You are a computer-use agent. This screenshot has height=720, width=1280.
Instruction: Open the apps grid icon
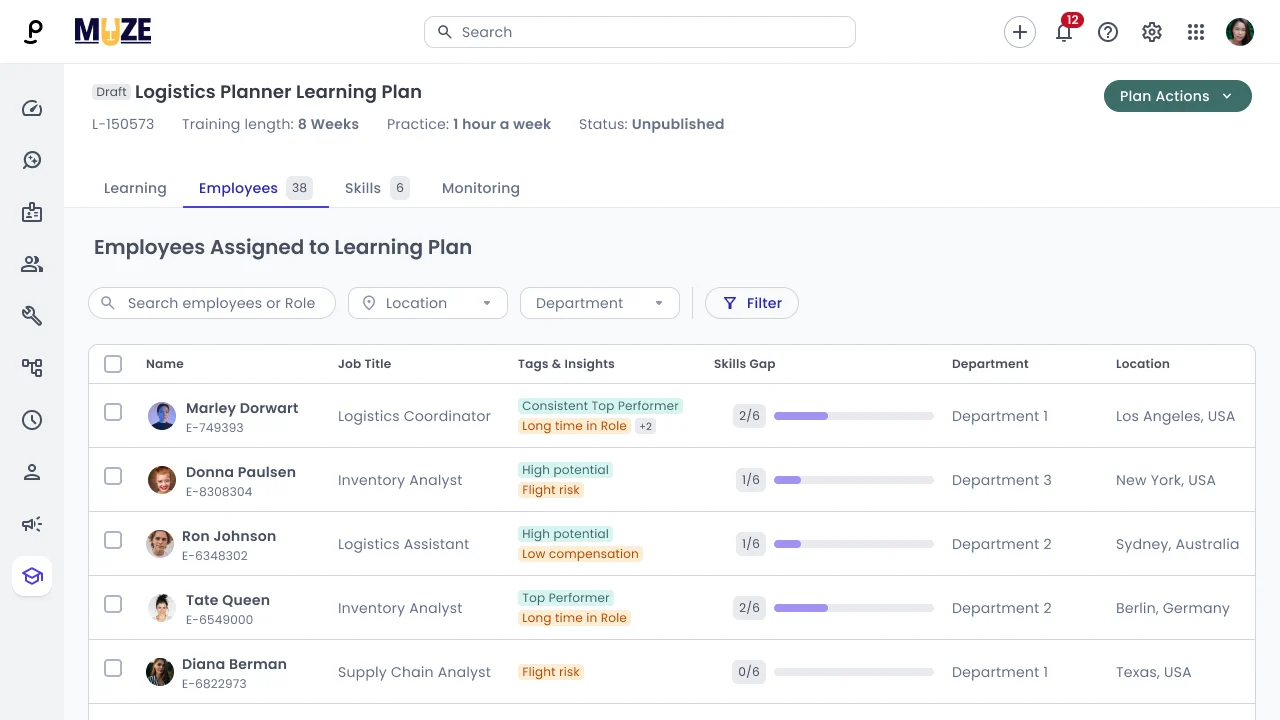point(1196,32)
